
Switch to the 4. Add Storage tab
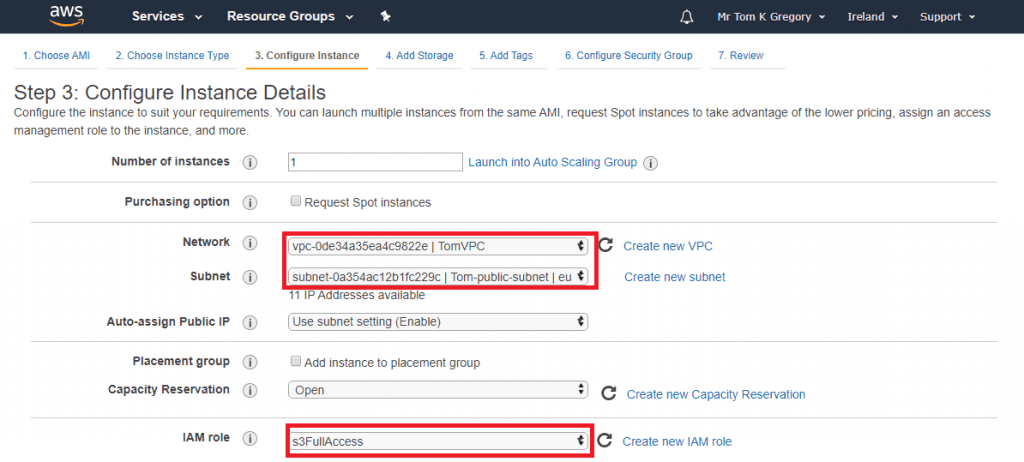[x=420, y=55]
